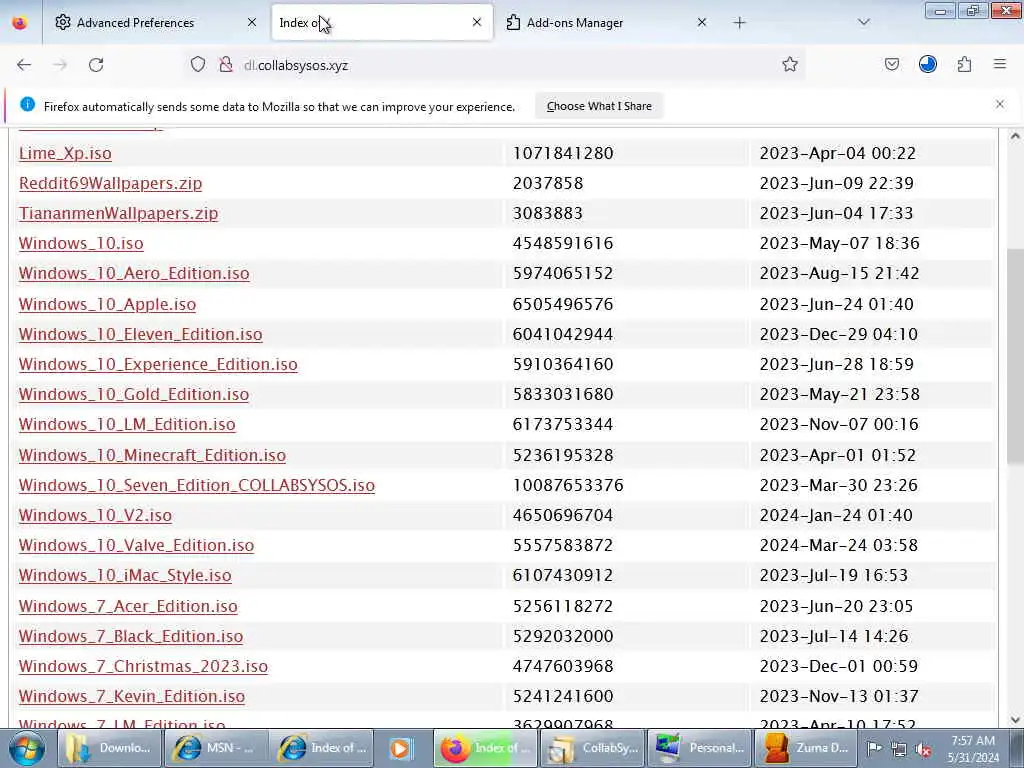This screenshot has width=1024, height=768.
Task: Click size value 1071841280
Action: click(563, 153)
